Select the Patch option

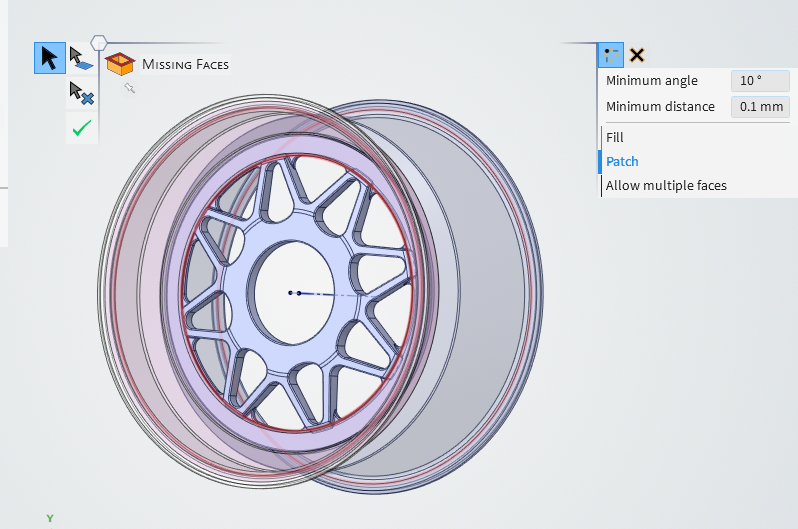coord(622,161)
